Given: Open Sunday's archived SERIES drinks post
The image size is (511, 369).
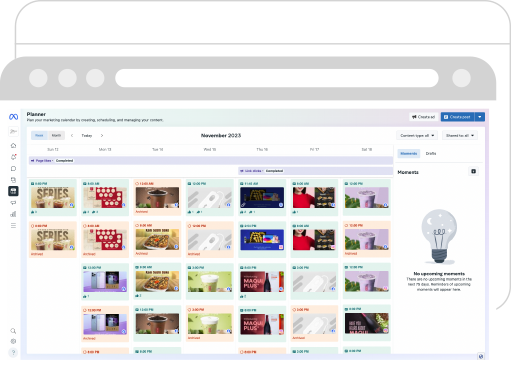Looking at the screenshot, I should click(x=53, y=239).
